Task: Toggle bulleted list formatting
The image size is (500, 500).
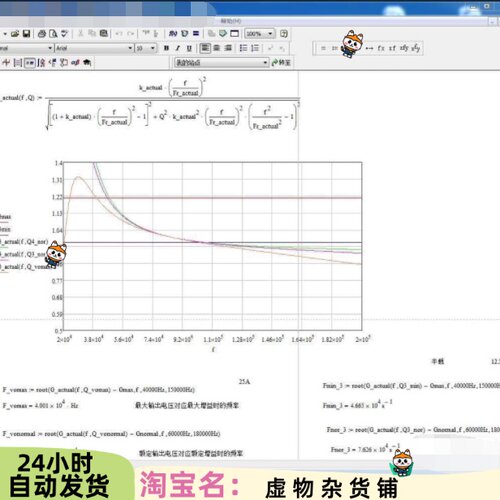Action: coord(244,48)
